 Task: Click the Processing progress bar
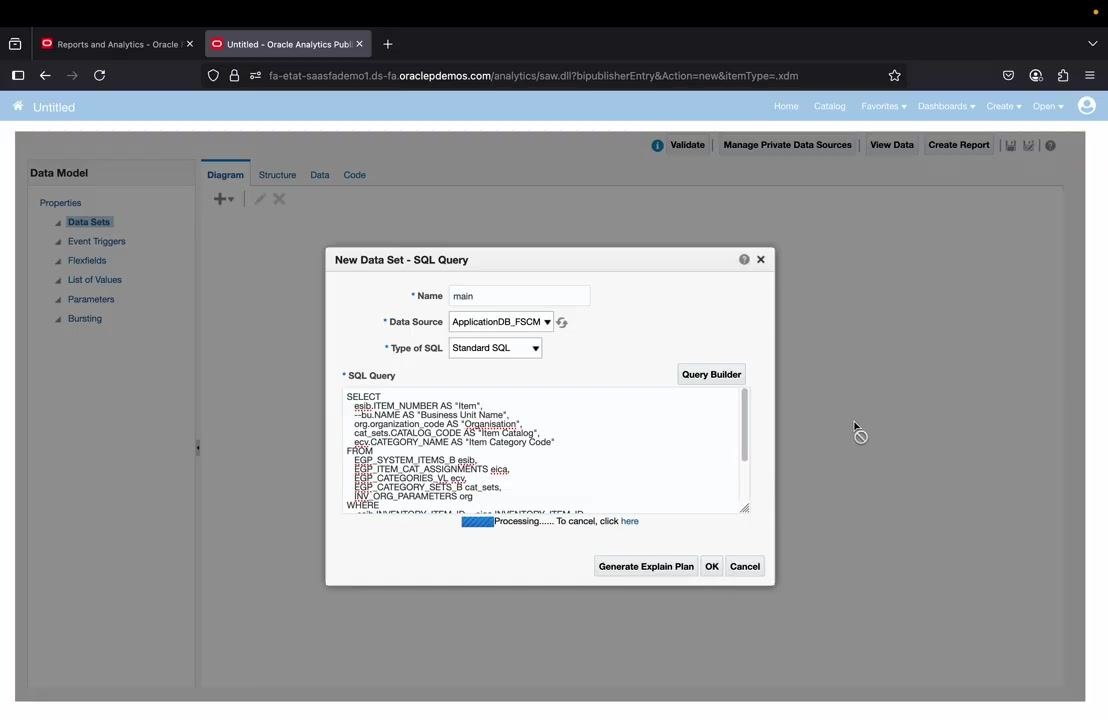[x=478, y=521]
